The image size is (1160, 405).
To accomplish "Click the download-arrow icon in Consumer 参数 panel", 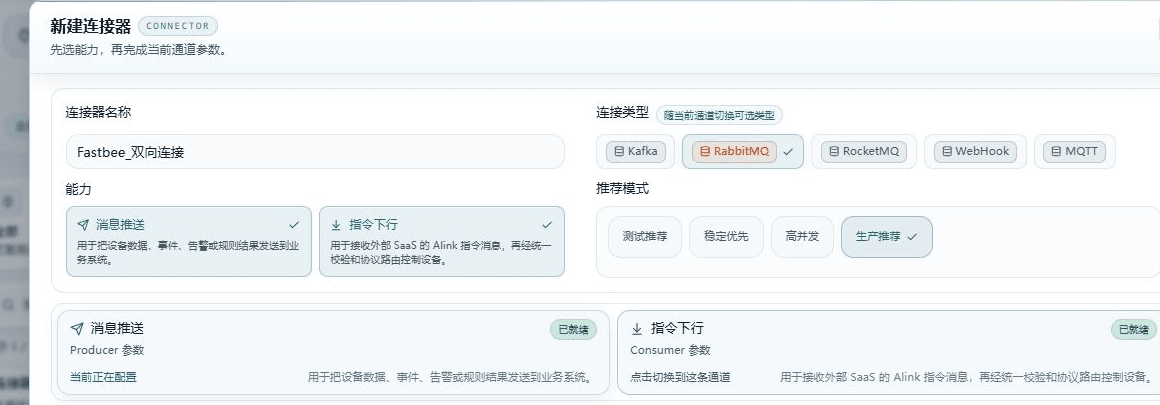I will [x=636, y=328].
